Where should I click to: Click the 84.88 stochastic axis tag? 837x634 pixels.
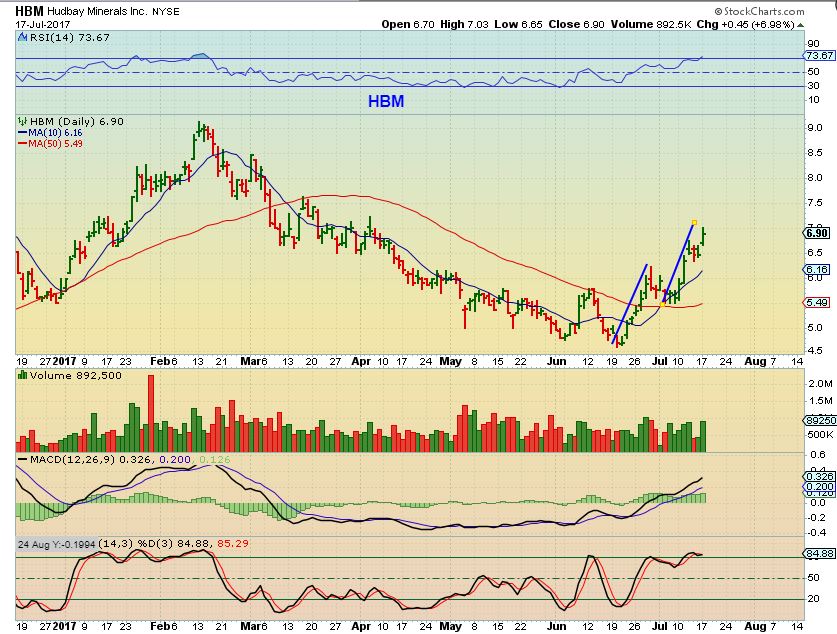pyautogui.click(x=819, y=554)
